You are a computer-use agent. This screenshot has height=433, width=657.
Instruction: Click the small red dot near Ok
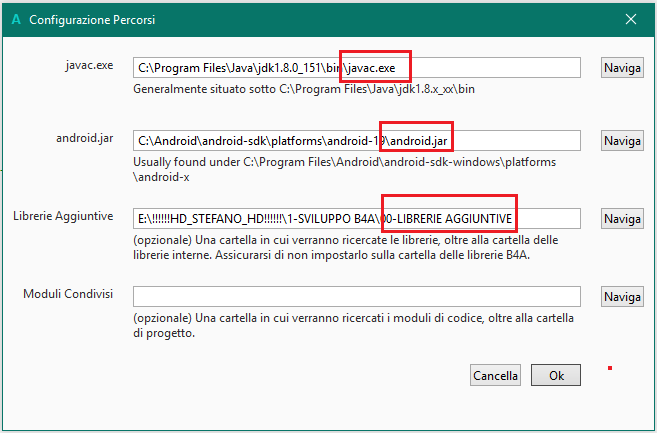610,368
